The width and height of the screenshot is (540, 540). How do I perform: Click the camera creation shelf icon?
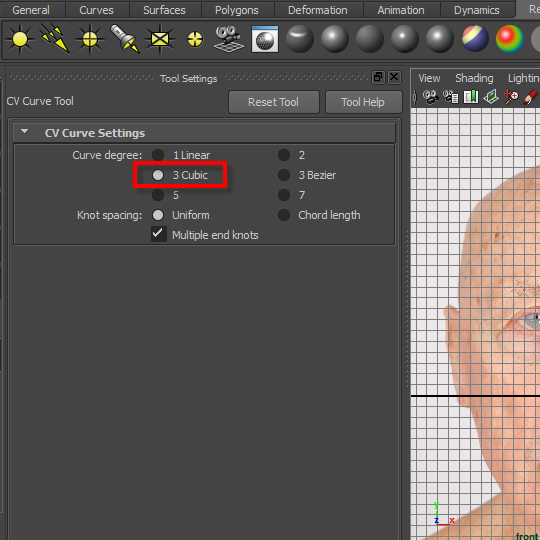229,39
